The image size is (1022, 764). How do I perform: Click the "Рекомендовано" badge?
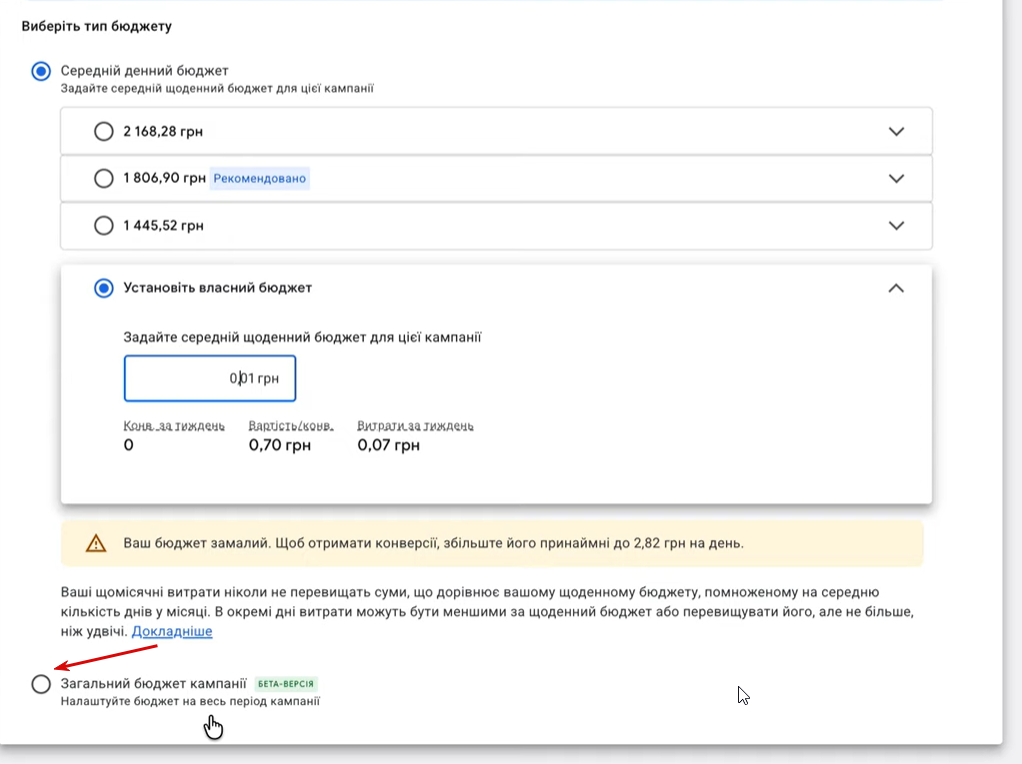click(x=260, y=179)
